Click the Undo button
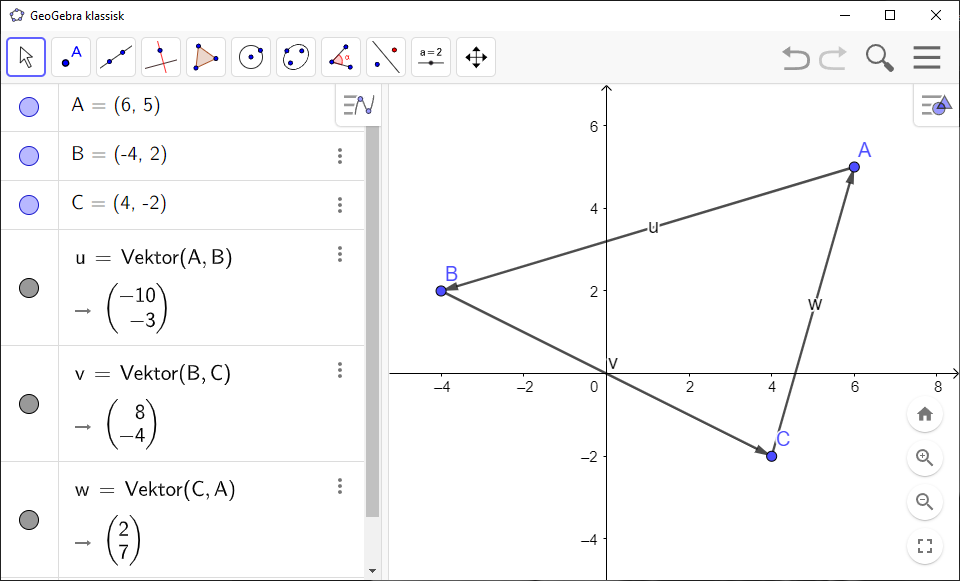This screenshot has height=581, width=960. (x=795, y=58)
